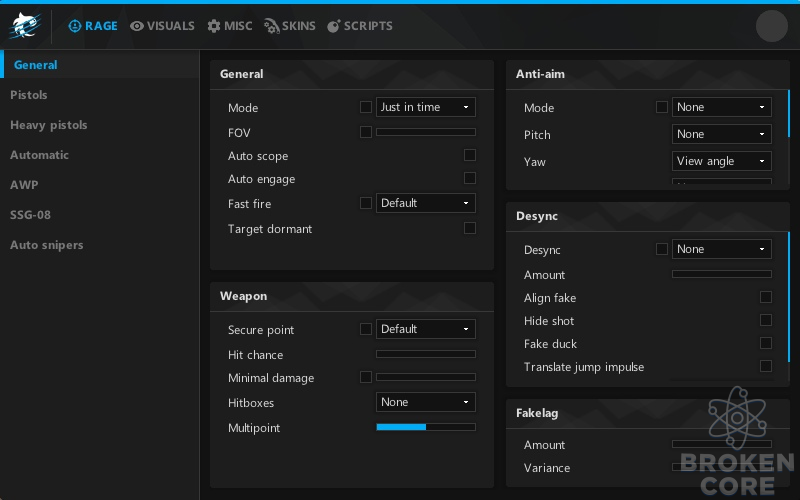The height and width of the screenshot is (500, 800).
Task: Expand the Yaw View angle dropdown
Action: pyautogui.click(x=721, y=161)
